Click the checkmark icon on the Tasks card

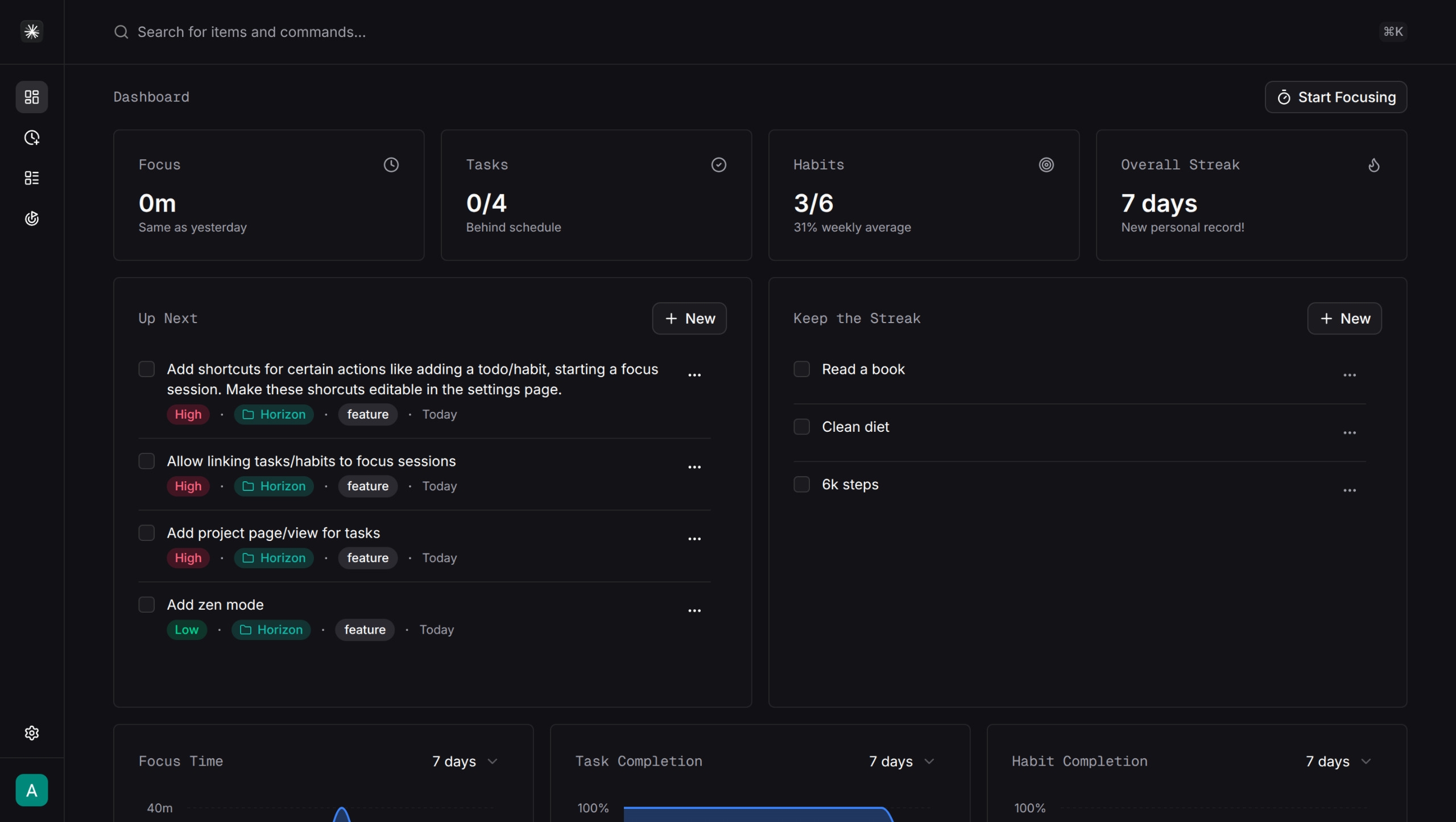point(718,164)
